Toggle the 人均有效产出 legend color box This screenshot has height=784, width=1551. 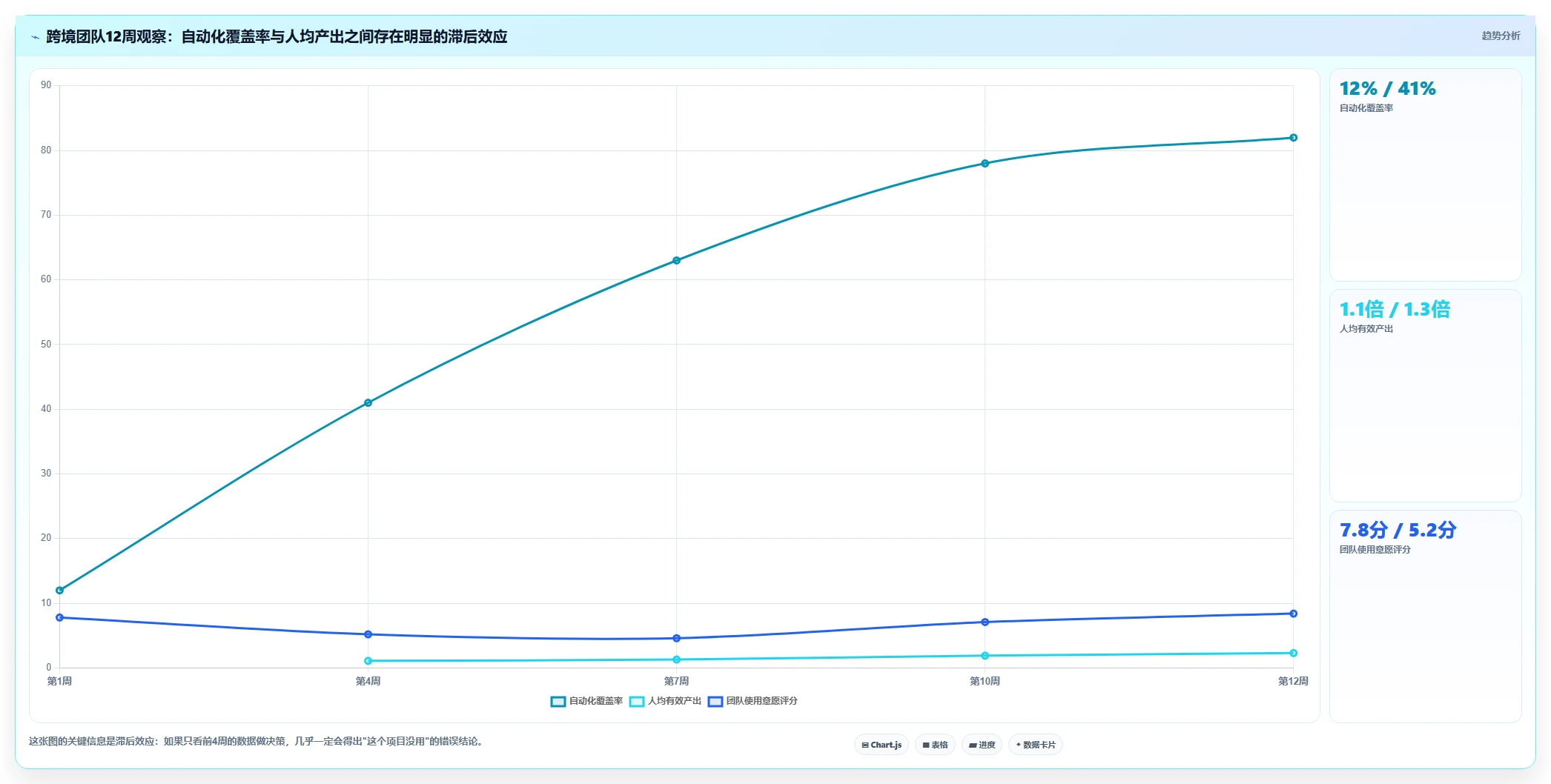coord(637,702)
